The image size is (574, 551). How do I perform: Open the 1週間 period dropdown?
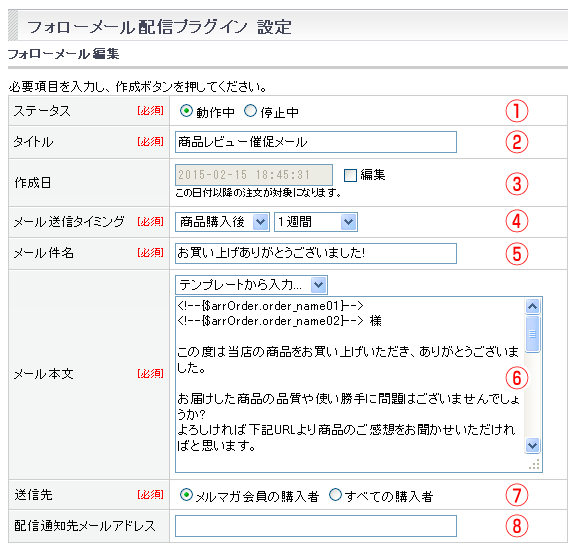pos(316,222)
